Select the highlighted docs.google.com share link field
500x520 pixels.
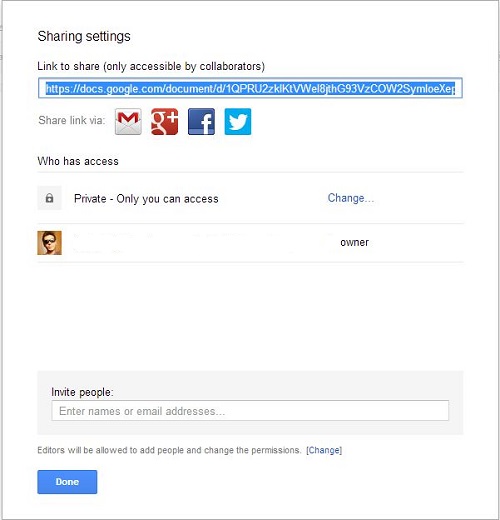click(250, 88)
